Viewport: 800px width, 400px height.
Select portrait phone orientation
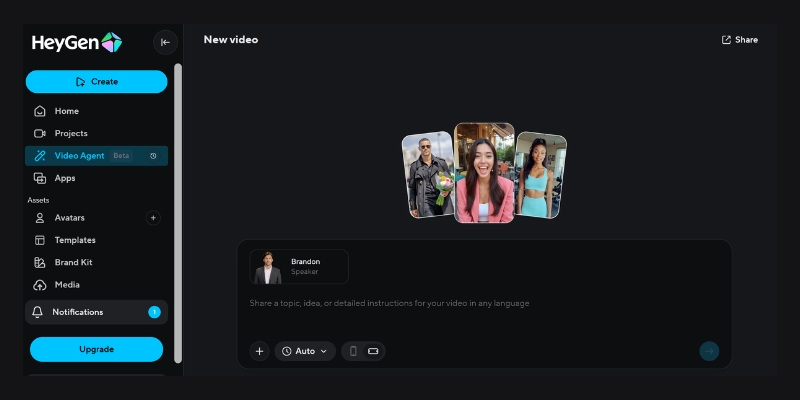pyautogui.click(x=353, y=351)
